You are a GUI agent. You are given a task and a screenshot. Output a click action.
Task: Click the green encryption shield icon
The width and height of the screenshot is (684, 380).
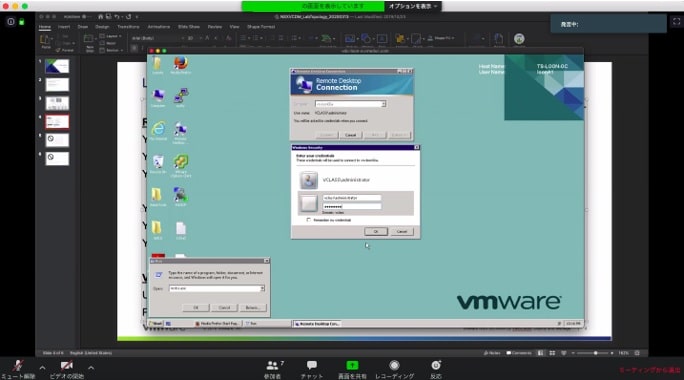pyautogui.click(x=21, y=22)
